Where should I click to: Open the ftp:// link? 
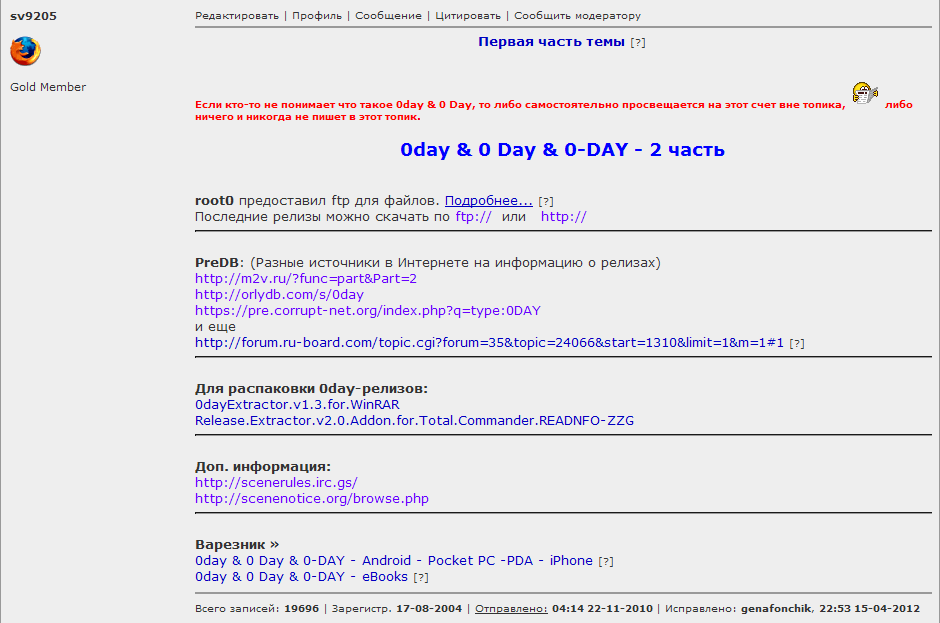474,216
